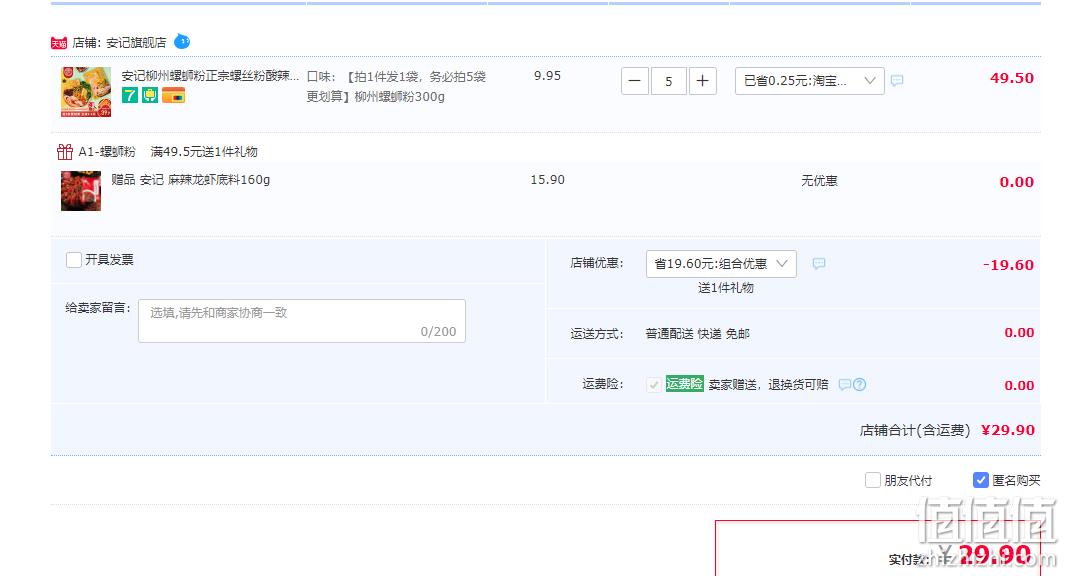Click the 螺蛳粉 product thumbnail
The height and width of the screenshot is (576, 1066).
(x=86, y=92)
